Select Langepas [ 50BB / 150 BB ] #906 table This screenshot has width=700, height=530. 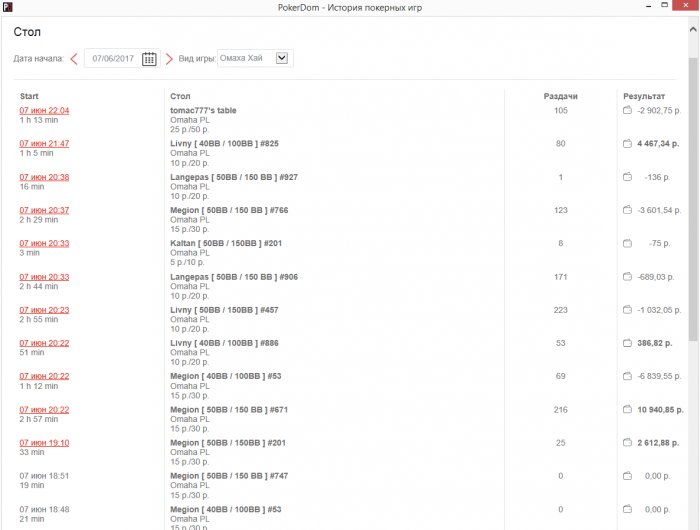click(x=234, y=277)
